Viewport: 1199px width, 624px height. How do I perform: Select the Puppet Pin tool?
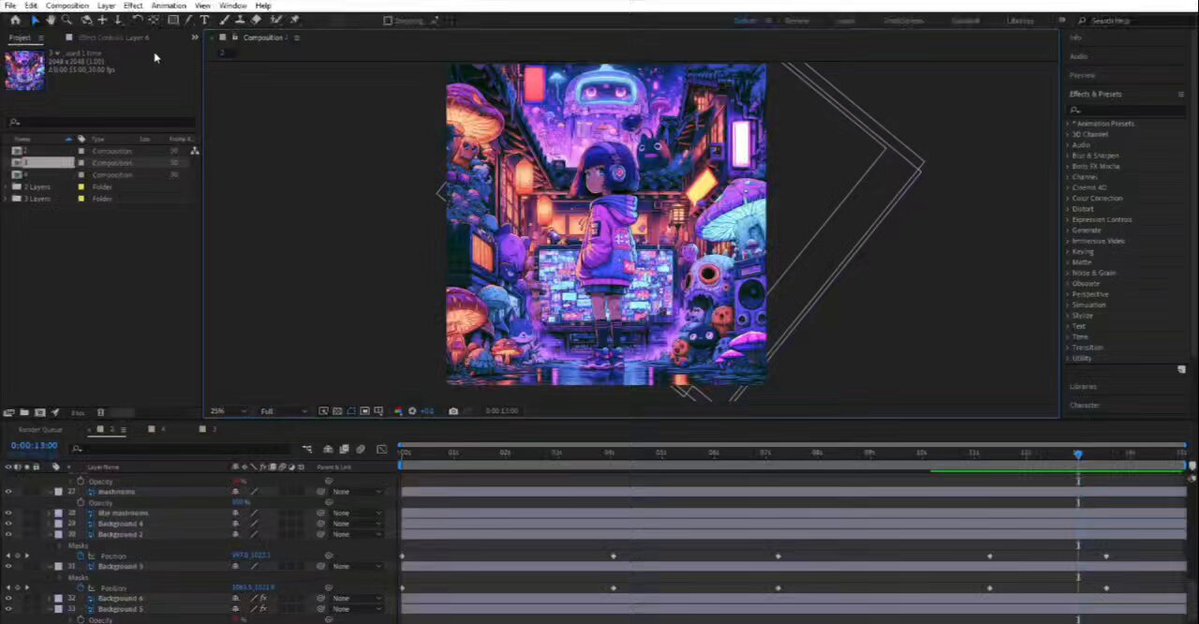(294, 20)
